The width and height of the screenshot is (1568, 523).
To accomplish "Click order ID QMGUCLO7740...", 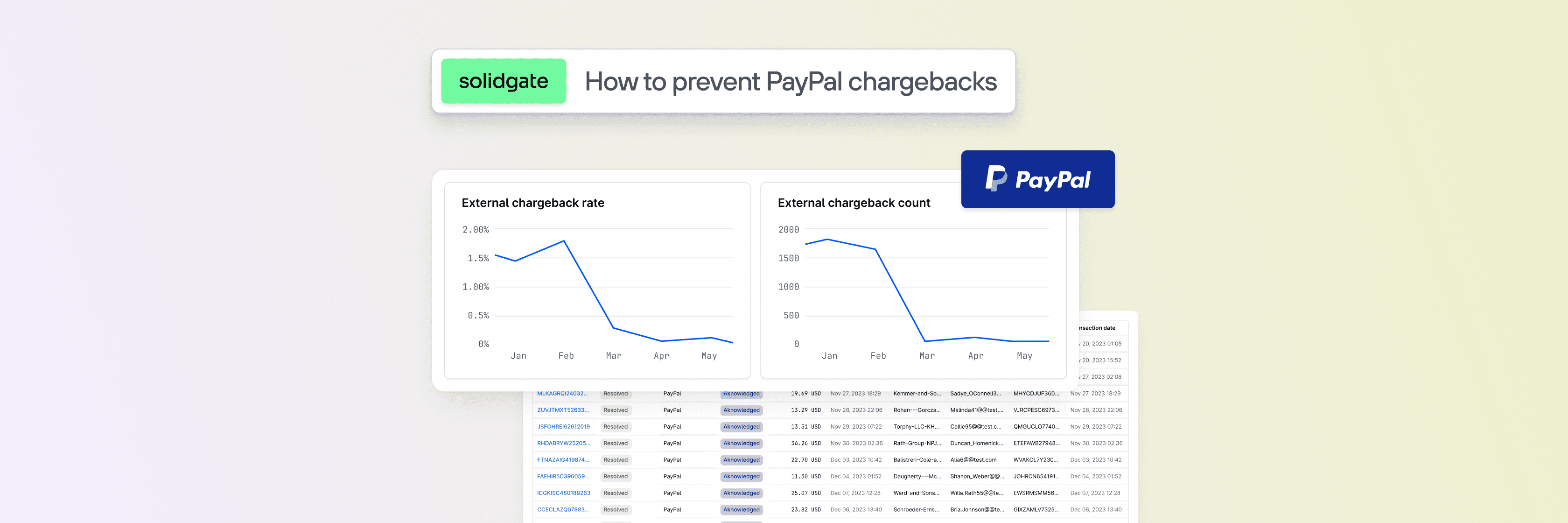I will 1036,427.
